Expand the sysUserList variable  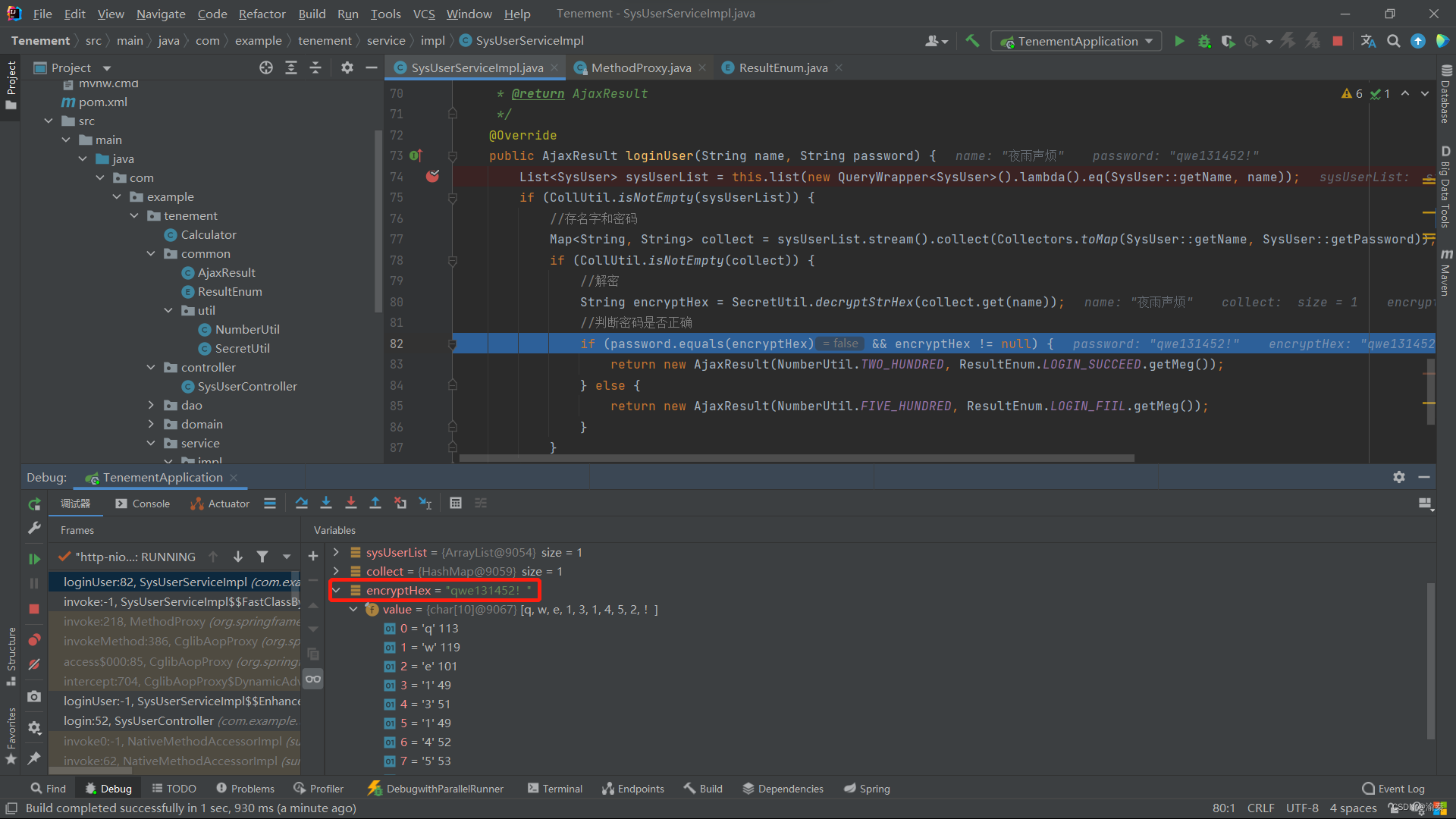click(x=336, y=552)
